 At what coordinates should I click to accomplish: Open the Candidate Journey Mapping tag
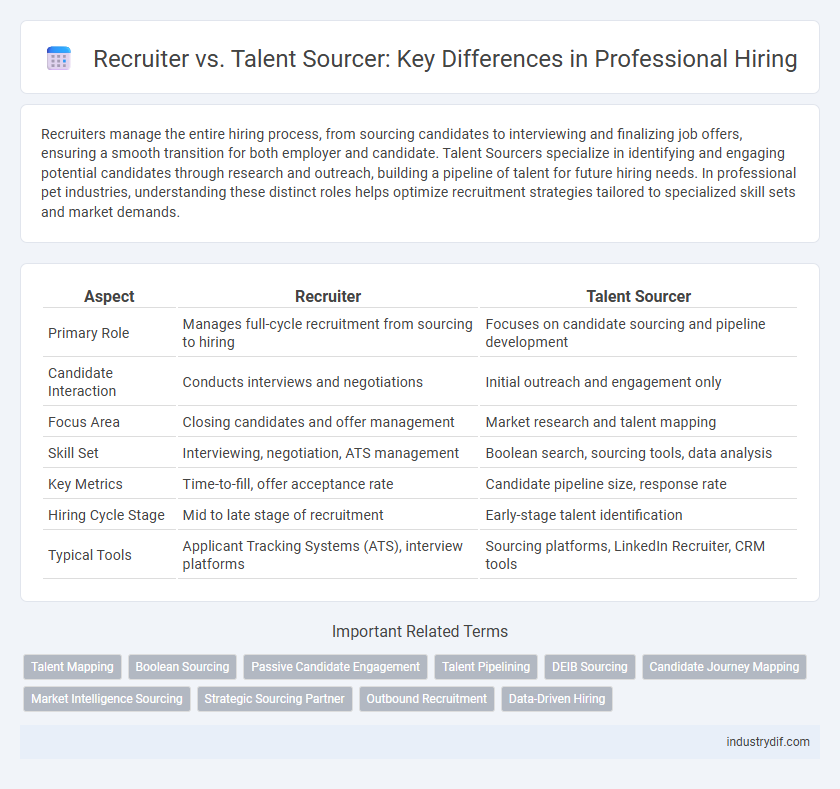[724, 667]
